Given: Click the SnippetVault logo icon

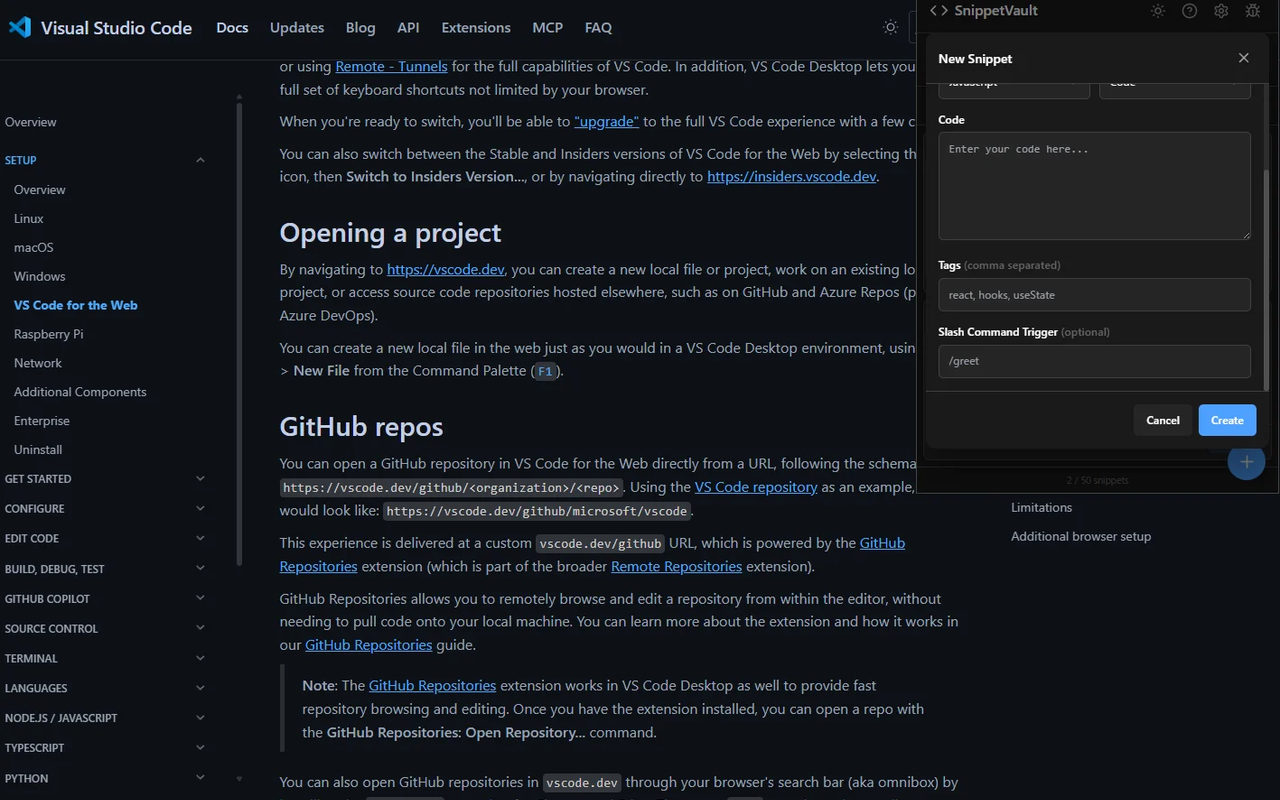Looking at the screenshot, I should coord(937,11).
